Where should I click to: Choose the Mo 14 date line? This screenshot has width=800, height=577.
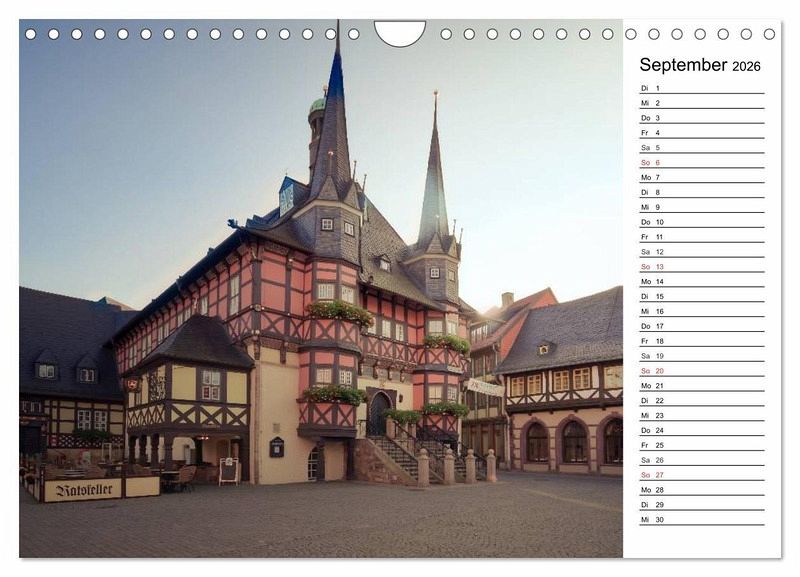point(701,282)
